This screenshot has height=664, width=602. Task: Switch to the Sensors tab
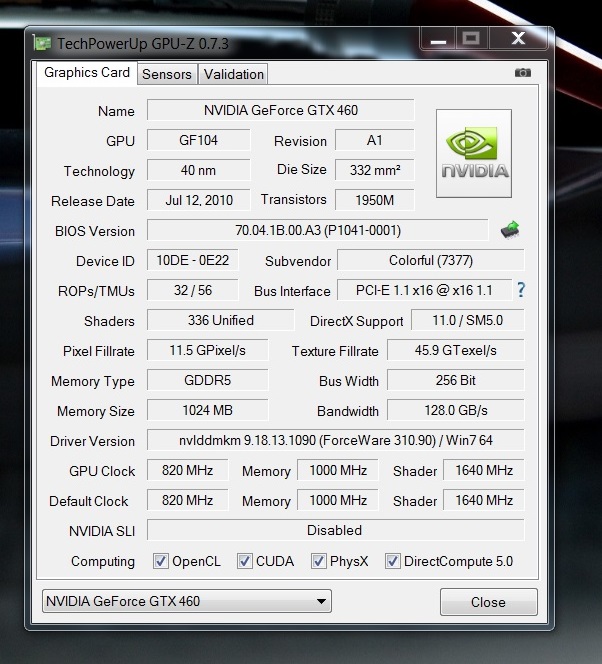(167, 74)
